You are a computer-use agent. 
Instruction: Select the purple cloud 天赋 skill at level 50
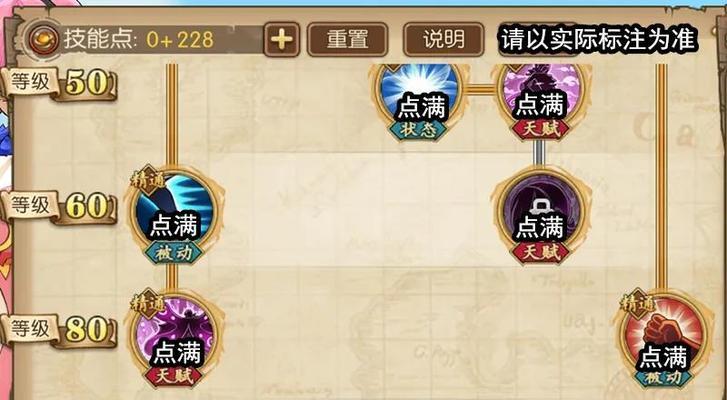(x=541, y=93)
